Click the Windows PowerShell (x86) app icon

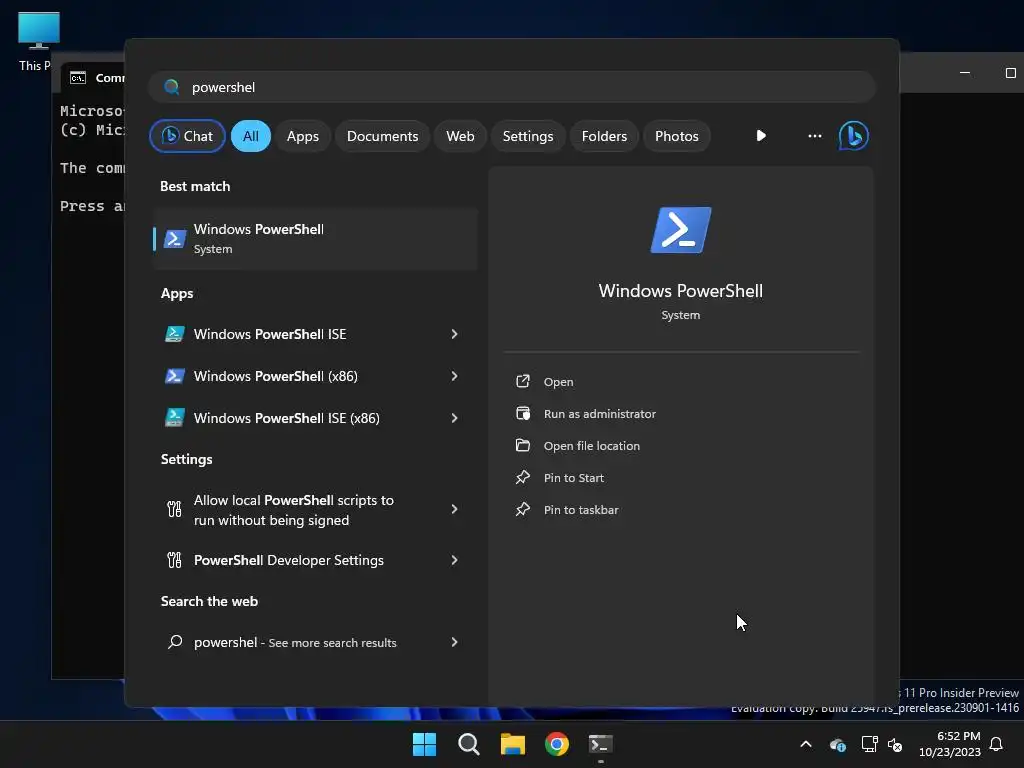pyautogui.click(x=174, y=376)
